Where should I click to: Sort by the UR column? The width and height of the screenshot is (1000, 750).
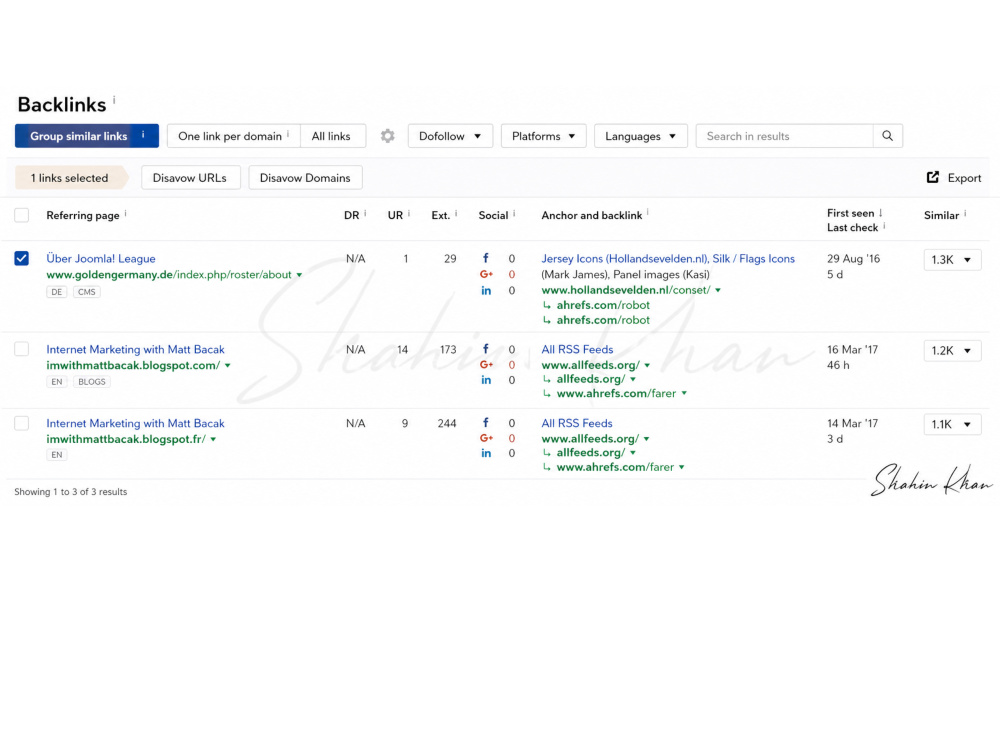click(x=395, y=216)
